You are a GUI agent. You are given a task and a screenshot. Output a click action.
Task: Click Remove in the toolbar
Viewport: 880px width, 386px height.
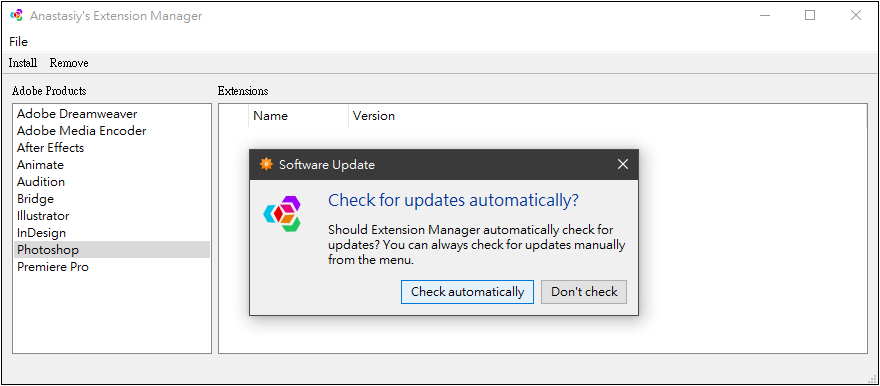click(x=69, y=63)
